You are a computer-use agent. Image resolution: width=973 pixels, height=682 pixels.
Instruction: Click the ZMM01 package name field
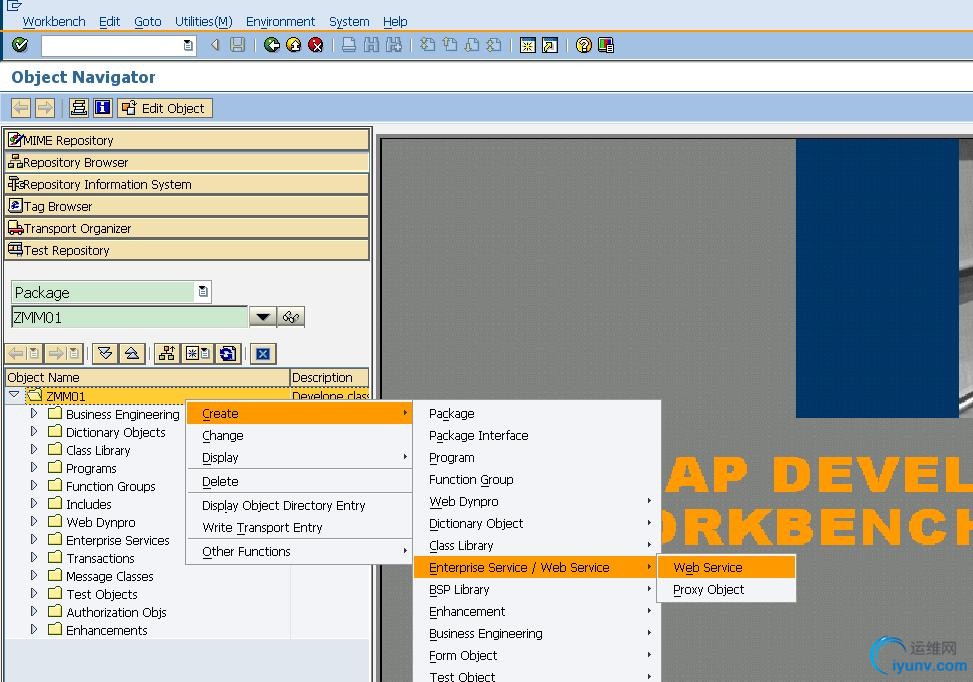(x=130, y=317)
